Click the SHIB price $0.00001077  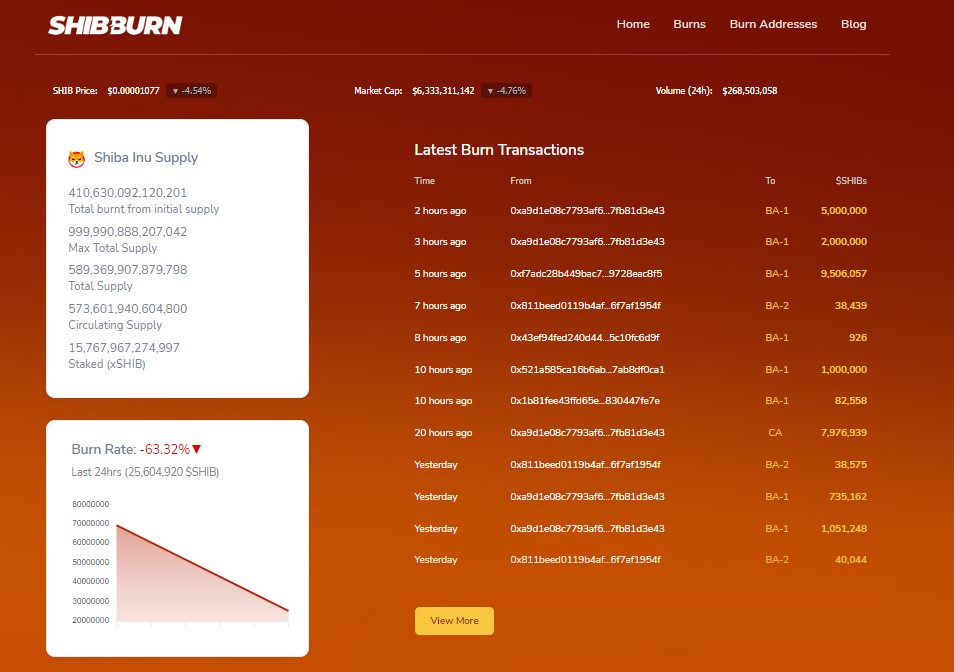click(133, 91)
